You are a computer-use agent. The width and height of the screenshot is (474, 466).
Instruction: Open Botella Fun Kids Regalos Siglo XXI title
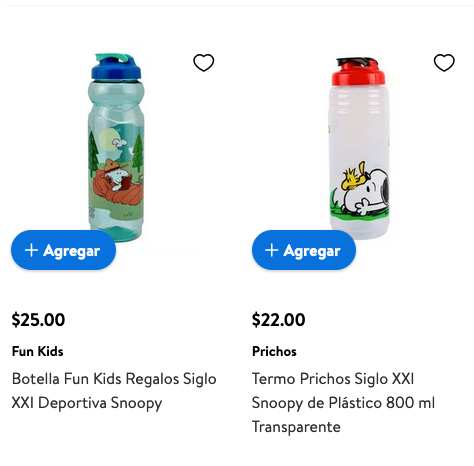tap(114, 391)
